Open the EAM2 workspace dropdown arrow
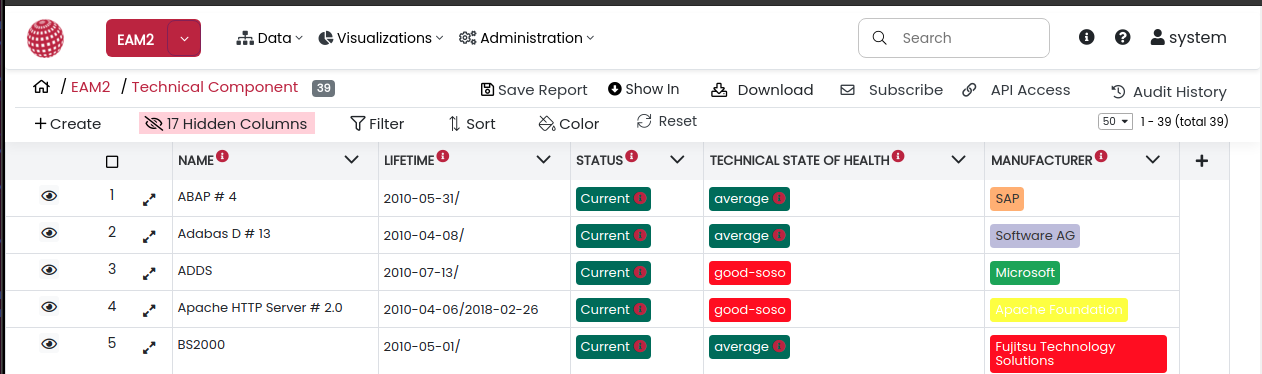1262x374 pixels. coord(184,38)
